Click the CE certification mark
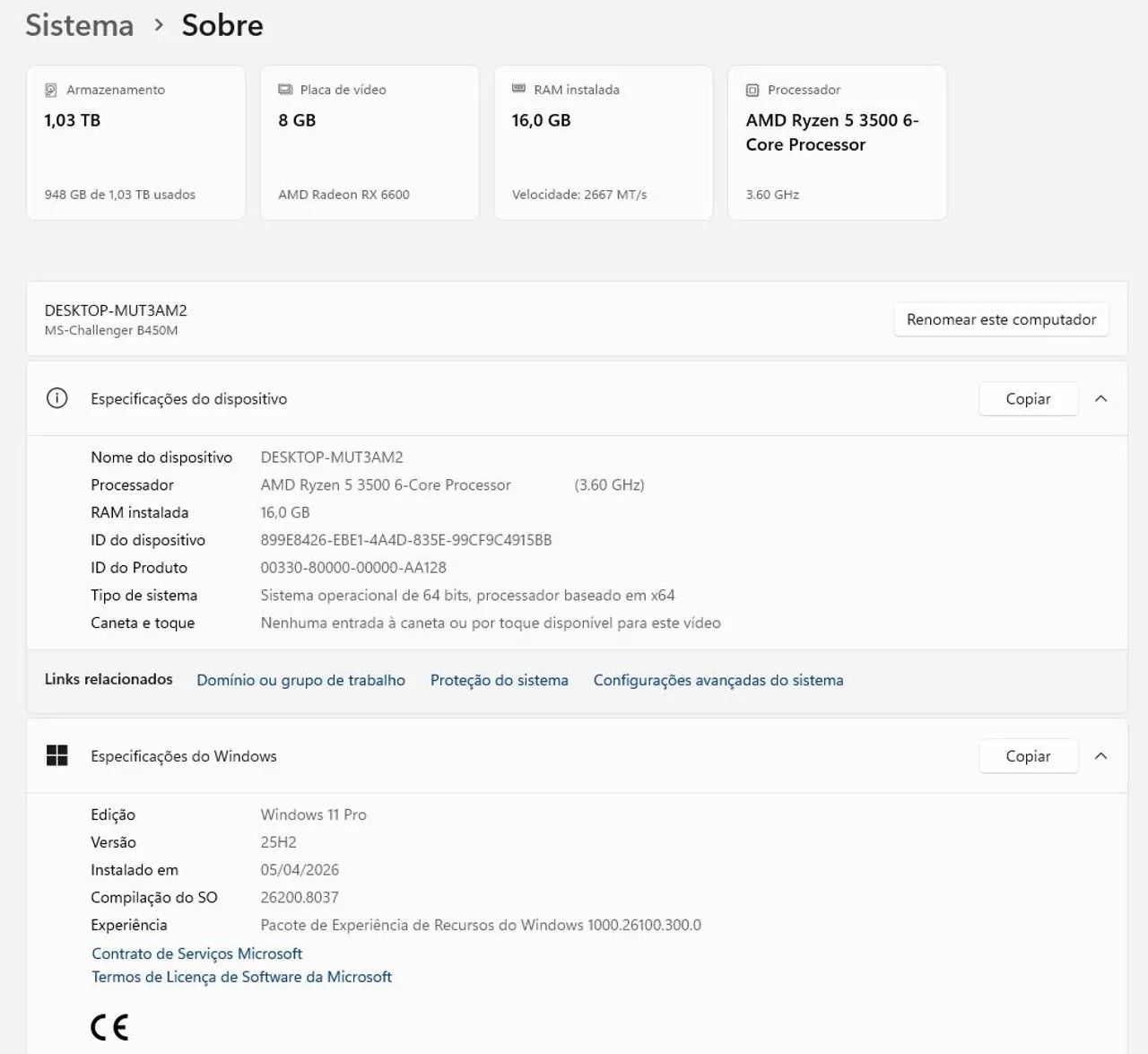Viewport: 1148px width, 1054px height. pyautogui.click(x=109, y=1027)
